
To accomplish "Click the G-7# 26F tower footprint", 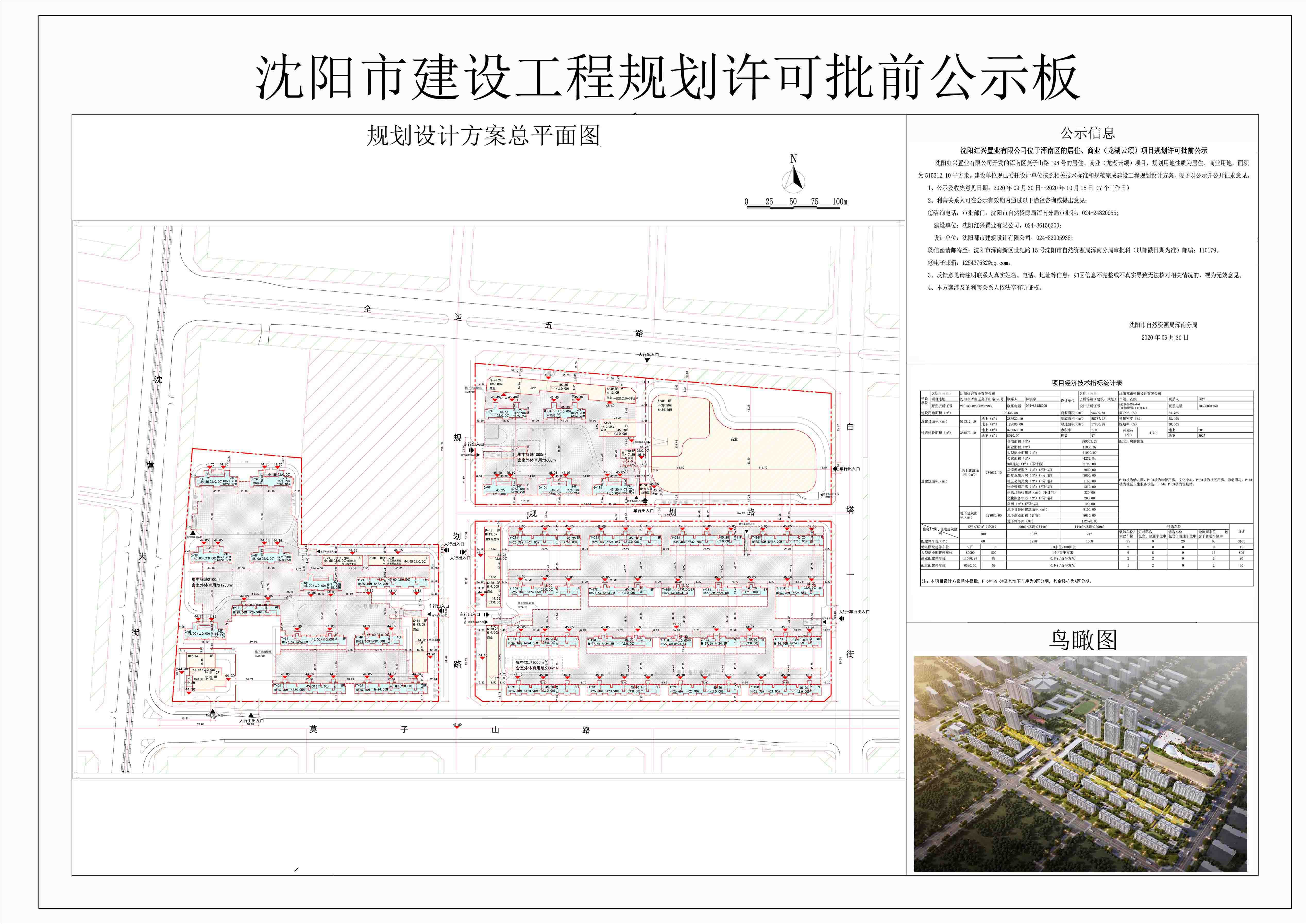I will [x=505, y=412].
